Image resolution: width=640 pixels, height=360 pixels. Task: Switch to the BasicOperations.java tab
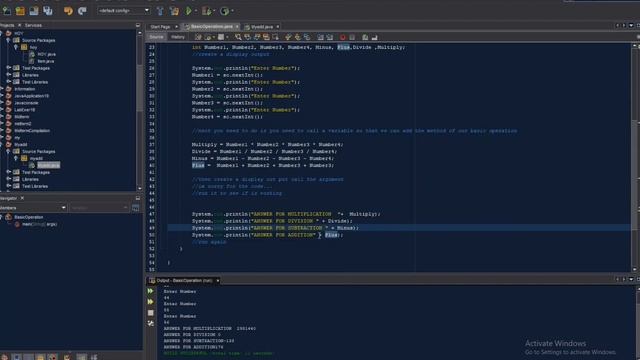211,27
